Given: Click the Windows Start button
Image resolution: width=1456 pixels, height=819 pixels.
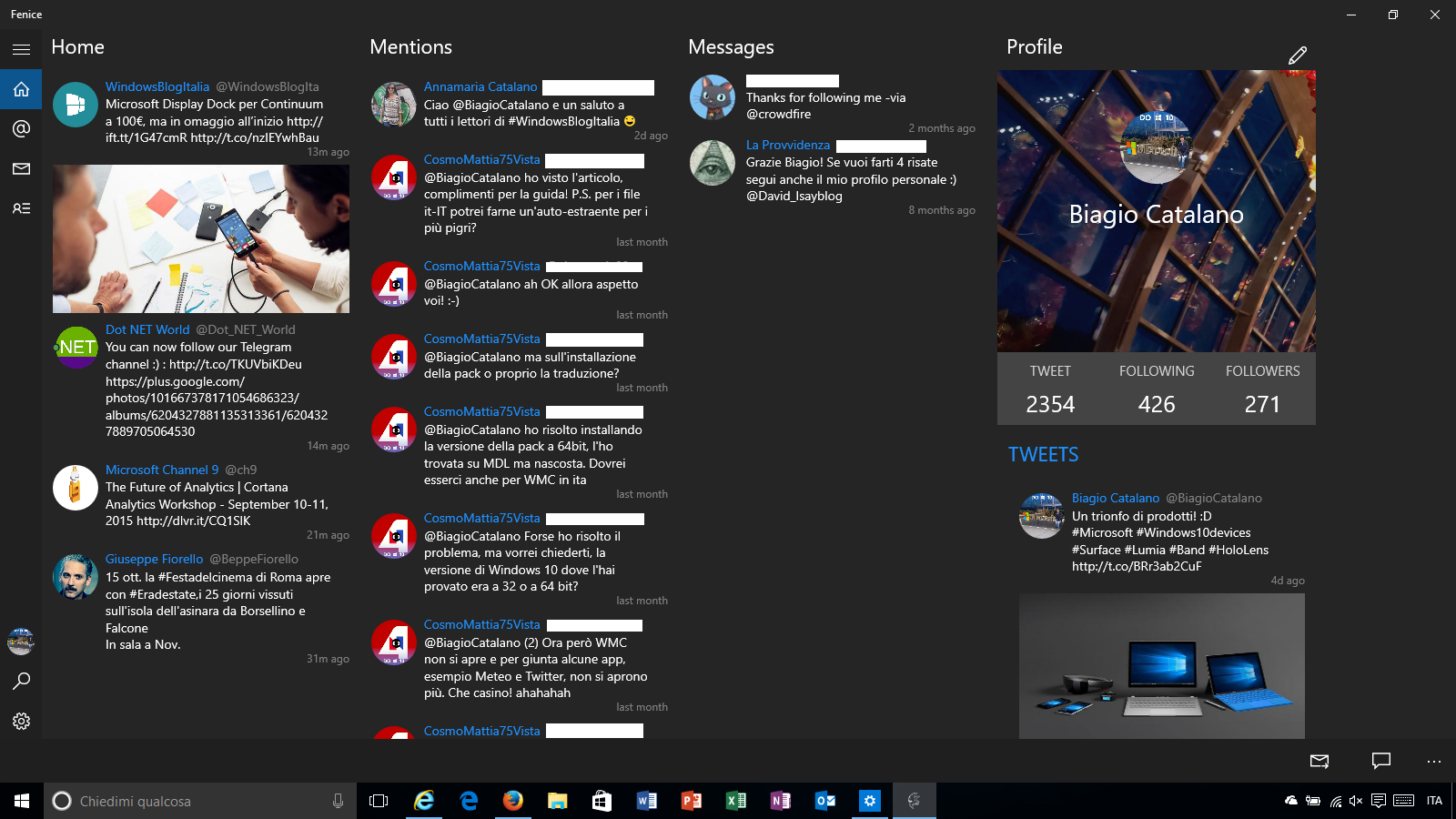Looking at the screenshot, I should (x=22, y=801).
